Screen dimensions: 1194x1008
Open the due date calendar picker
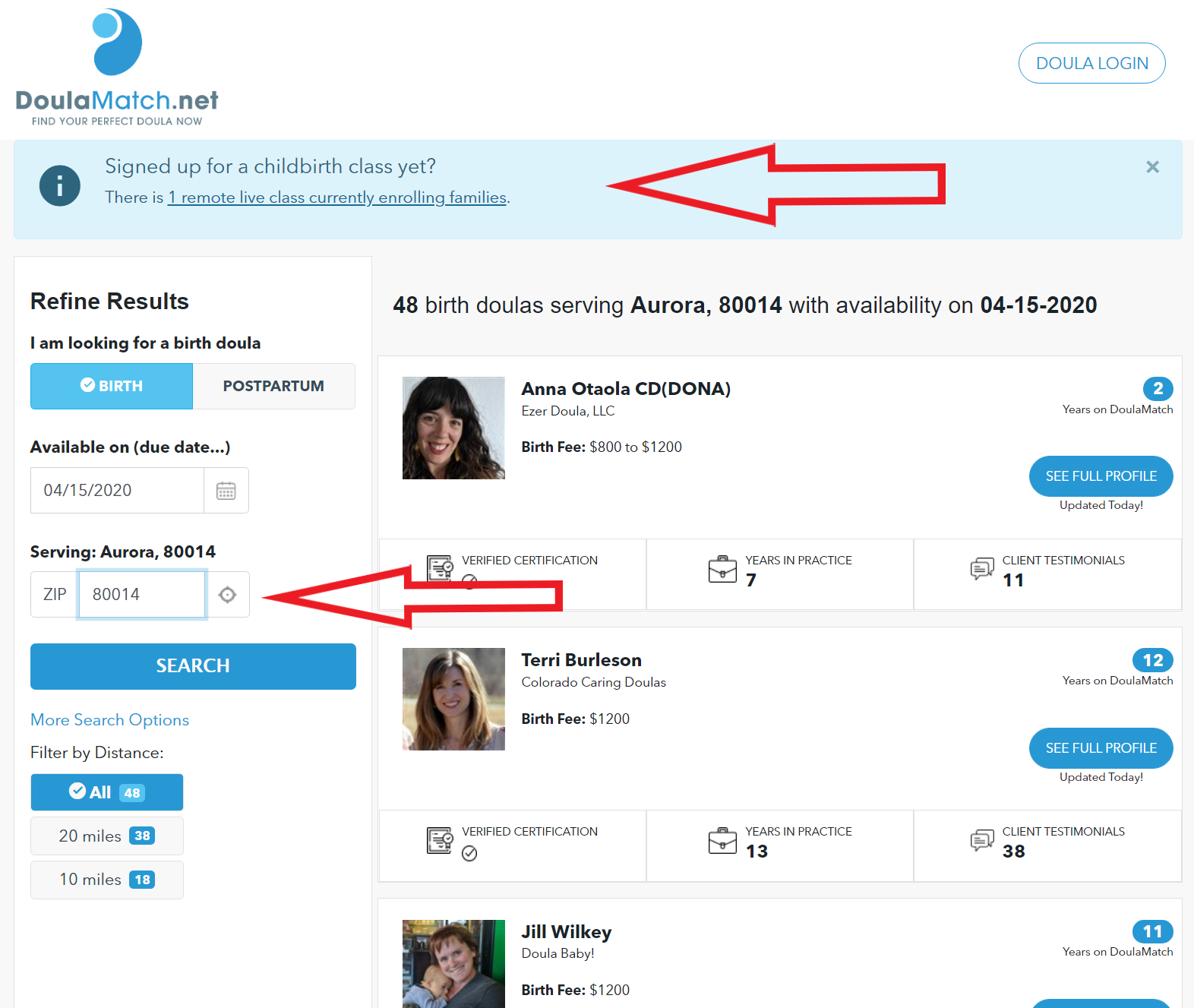pos(226,491)
